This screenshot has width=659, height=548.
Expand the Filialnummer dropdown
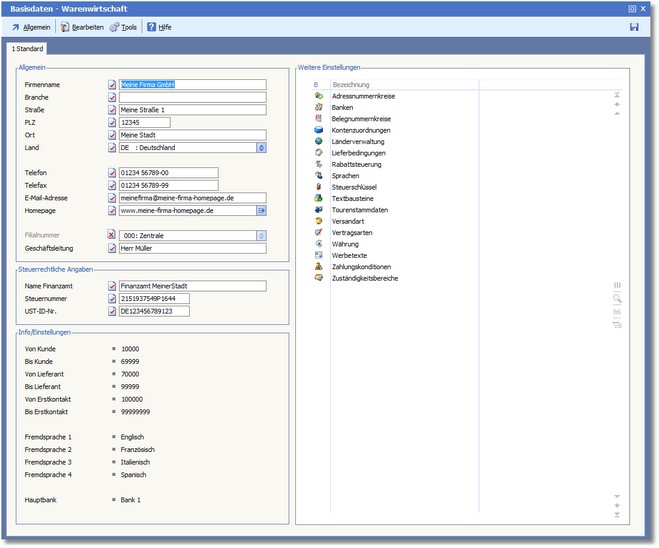pos(261,236)
